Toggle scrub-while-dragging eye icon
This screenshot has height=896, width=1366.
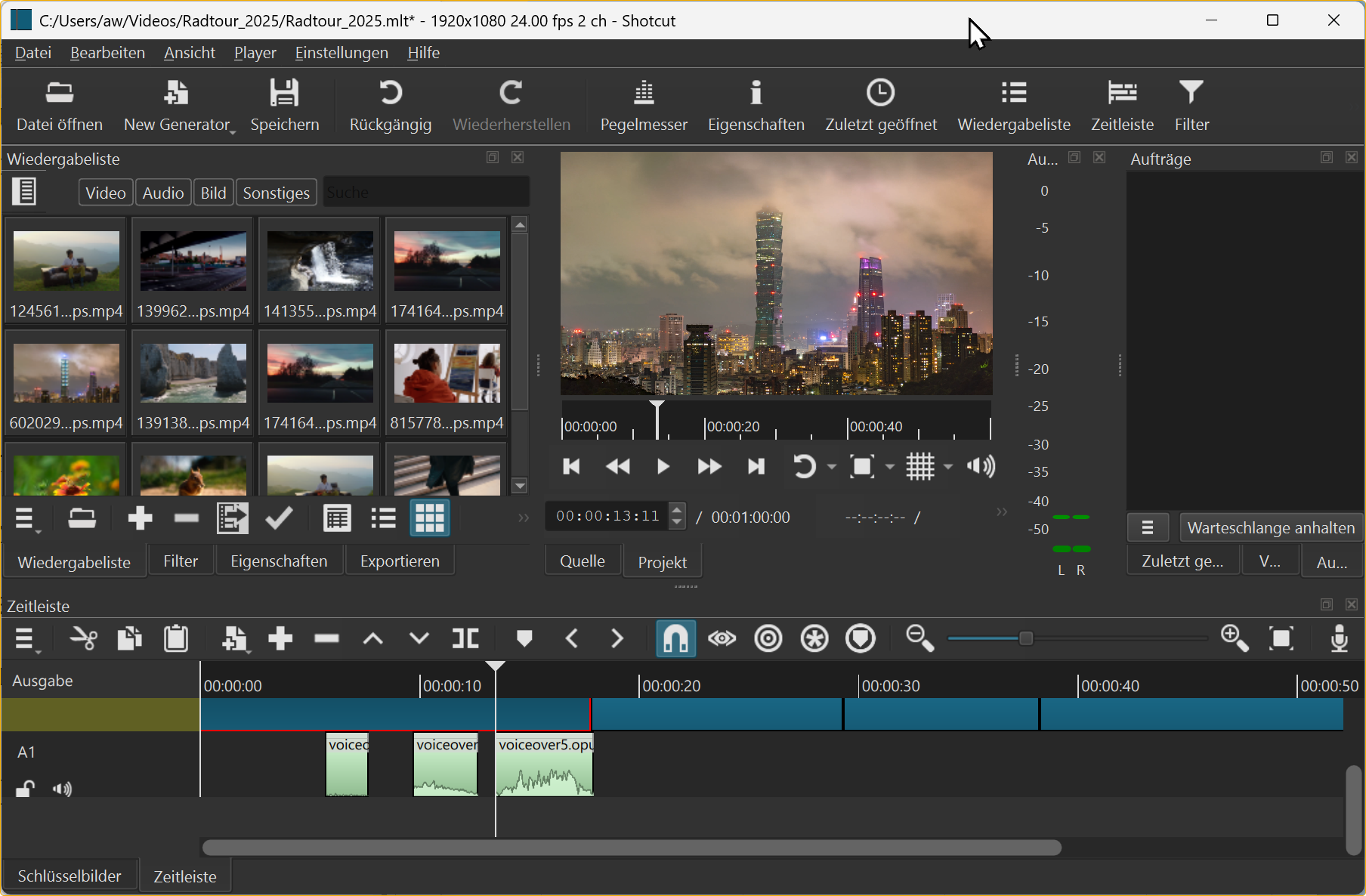pyautogui.click(x=722, y=639)
